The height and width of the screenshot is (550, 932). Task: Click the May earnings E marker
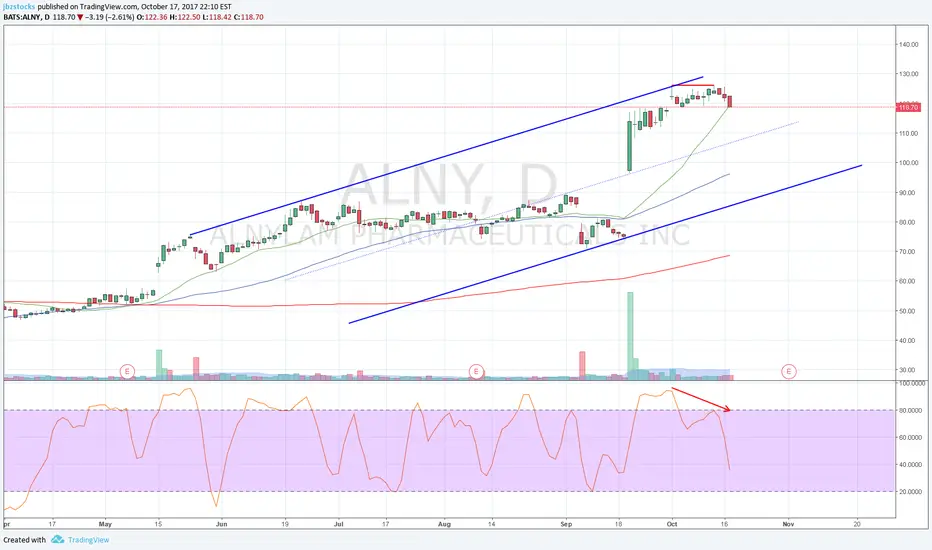pos(127,372)
